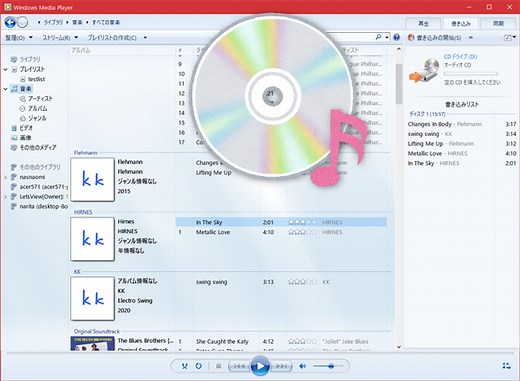Open the help question mark icon

pos(396,37)
